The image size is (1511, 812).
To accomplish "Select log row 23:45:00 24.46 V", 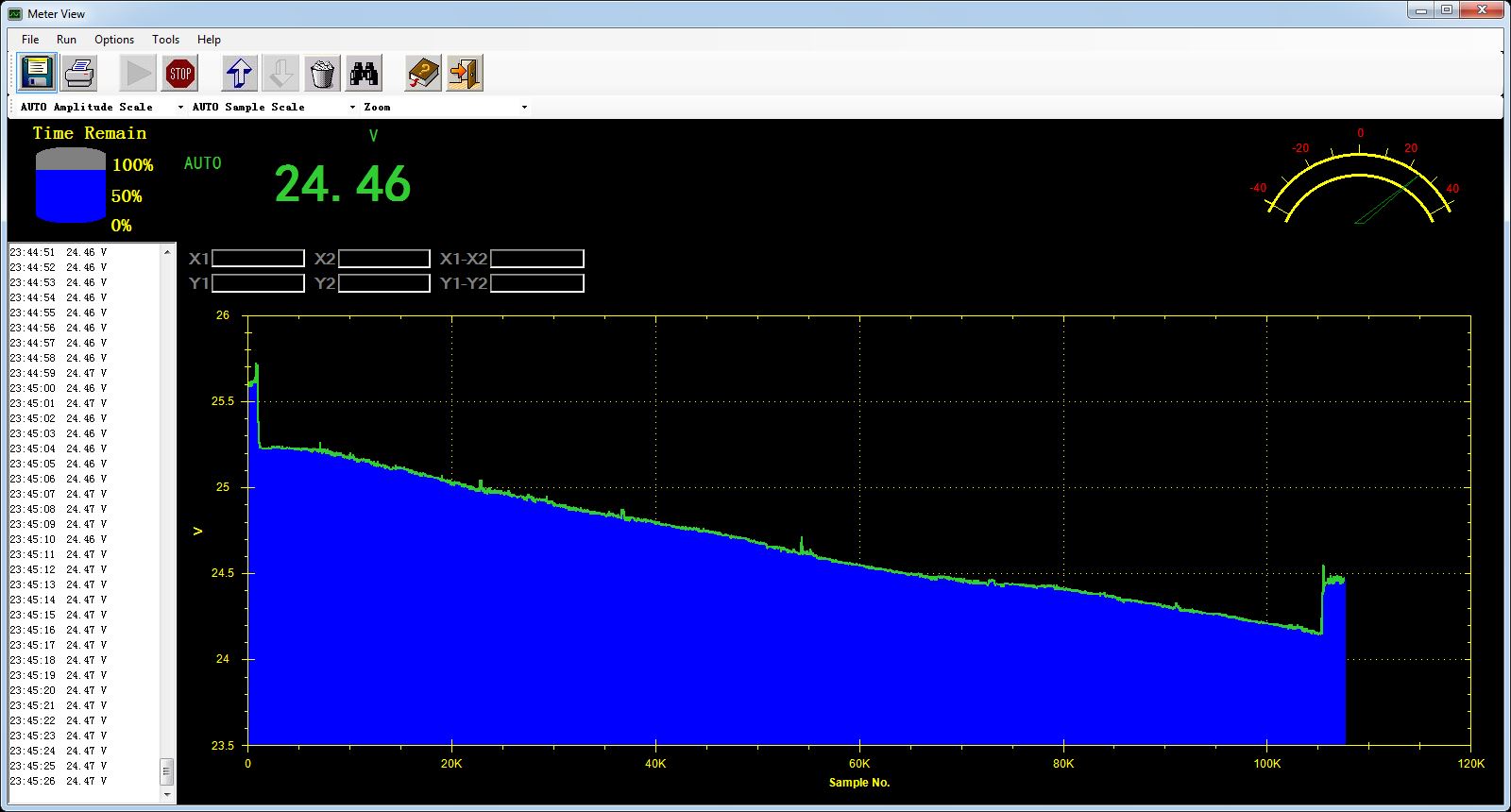I will [x=59, y=389].
